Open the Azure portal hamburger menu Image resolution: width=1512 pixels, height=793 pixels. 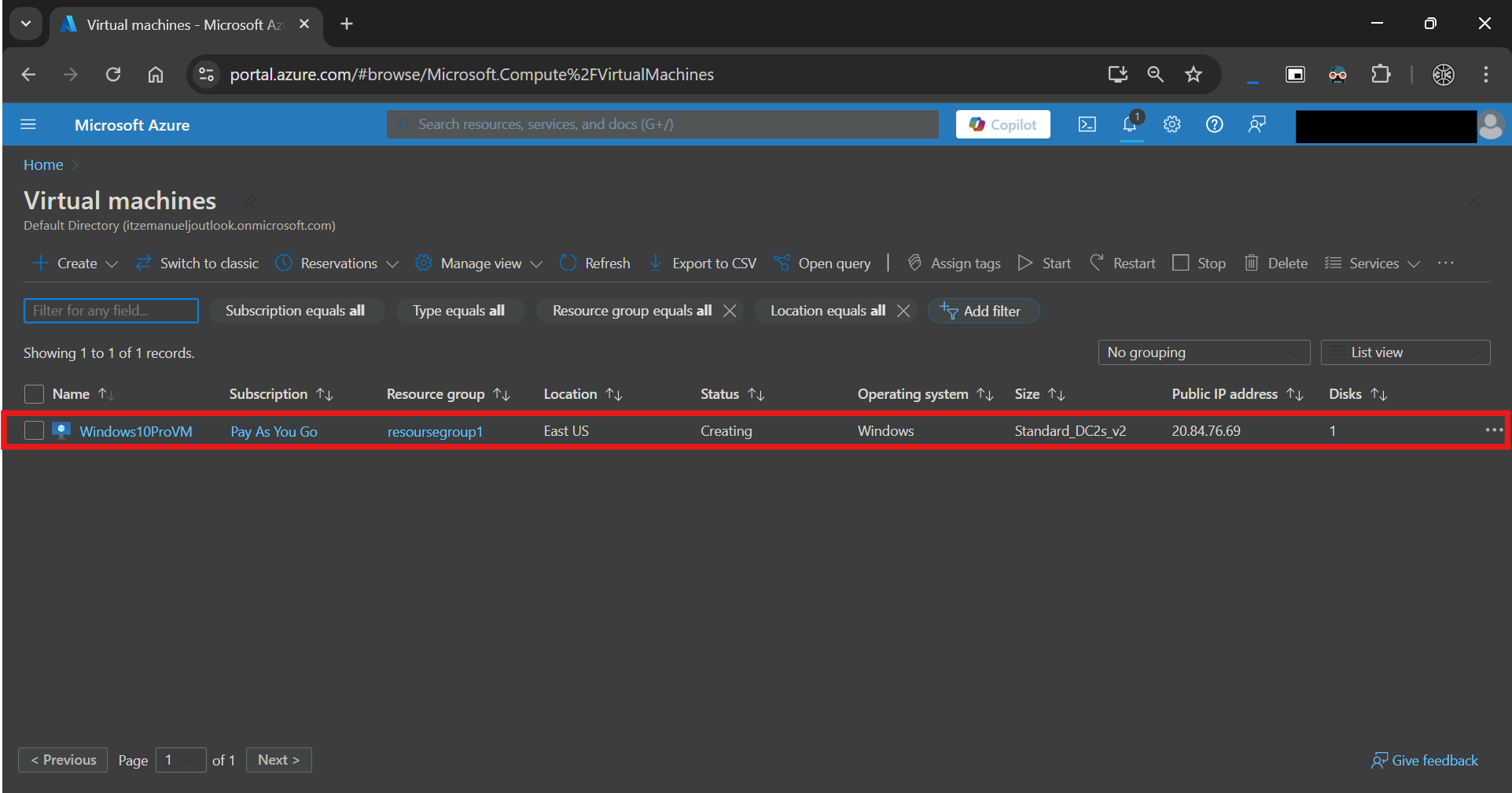click(x=28, y=124)
